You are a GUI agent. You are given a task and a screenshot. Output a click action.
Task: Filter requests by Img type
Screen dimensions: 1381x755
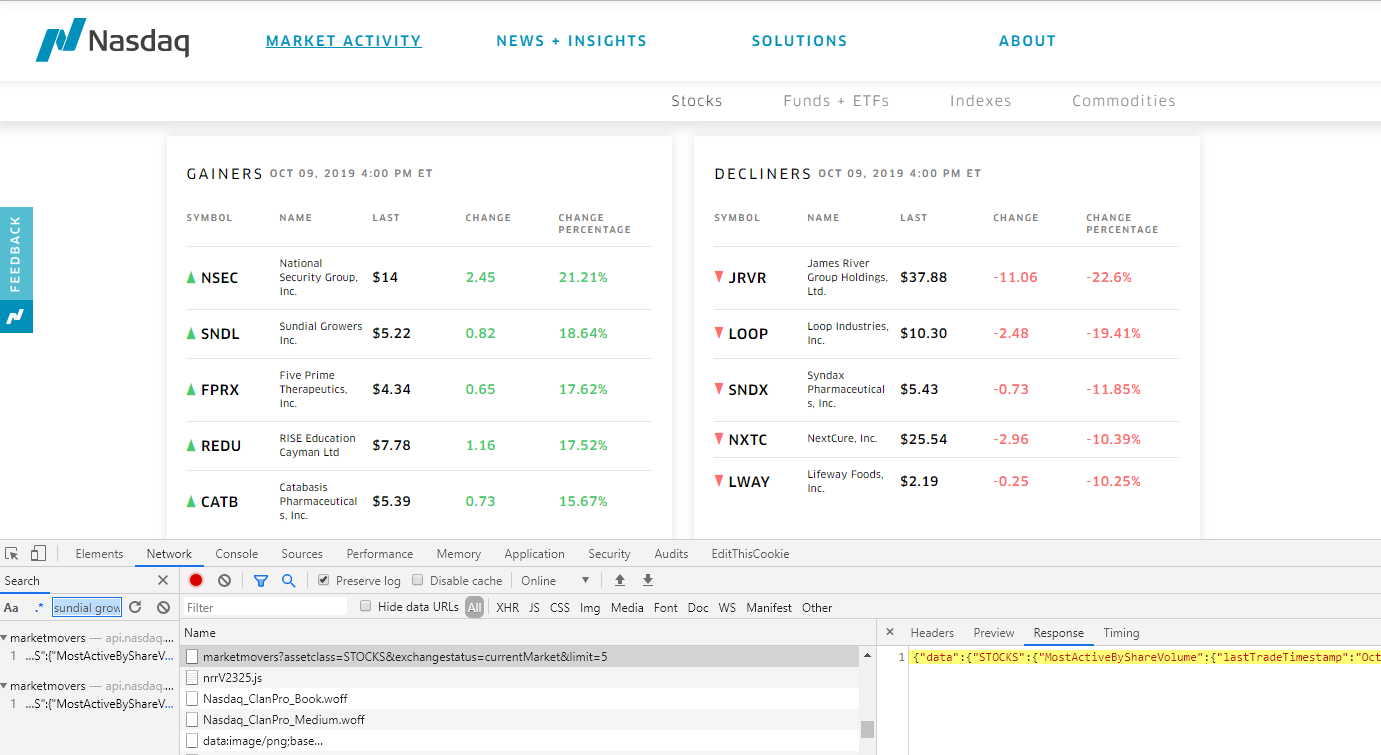click(590, 607)
